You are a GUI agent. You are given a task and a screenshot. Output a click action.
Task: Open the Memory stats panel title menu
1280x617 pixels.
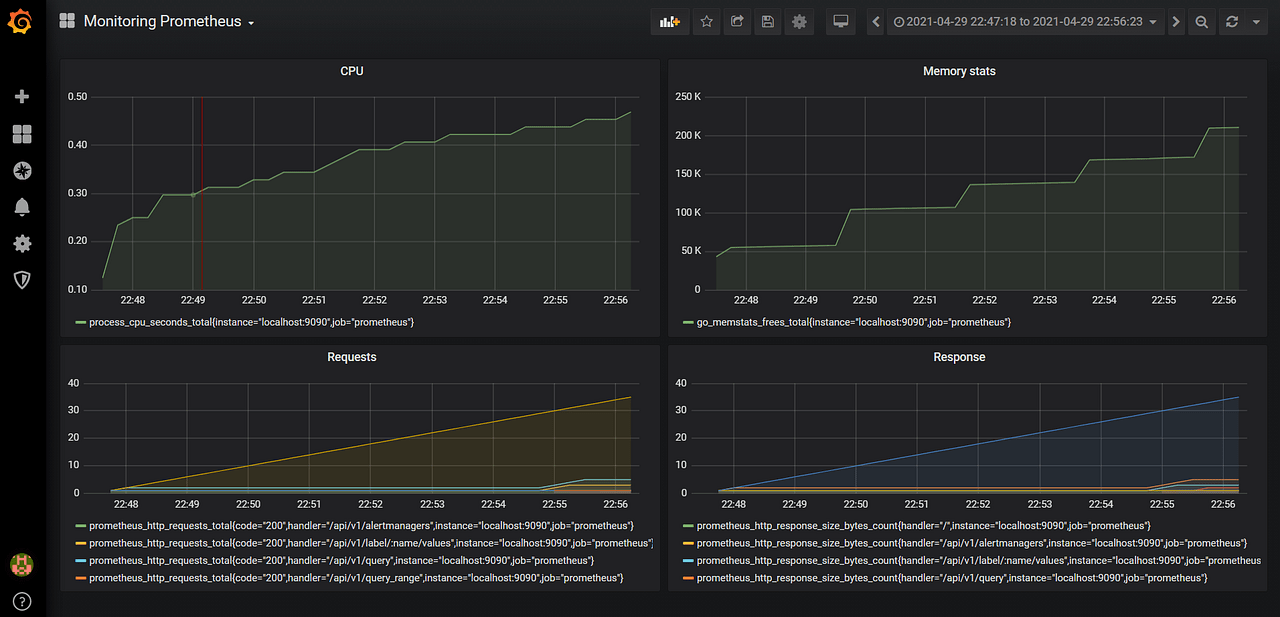(959, 71)
